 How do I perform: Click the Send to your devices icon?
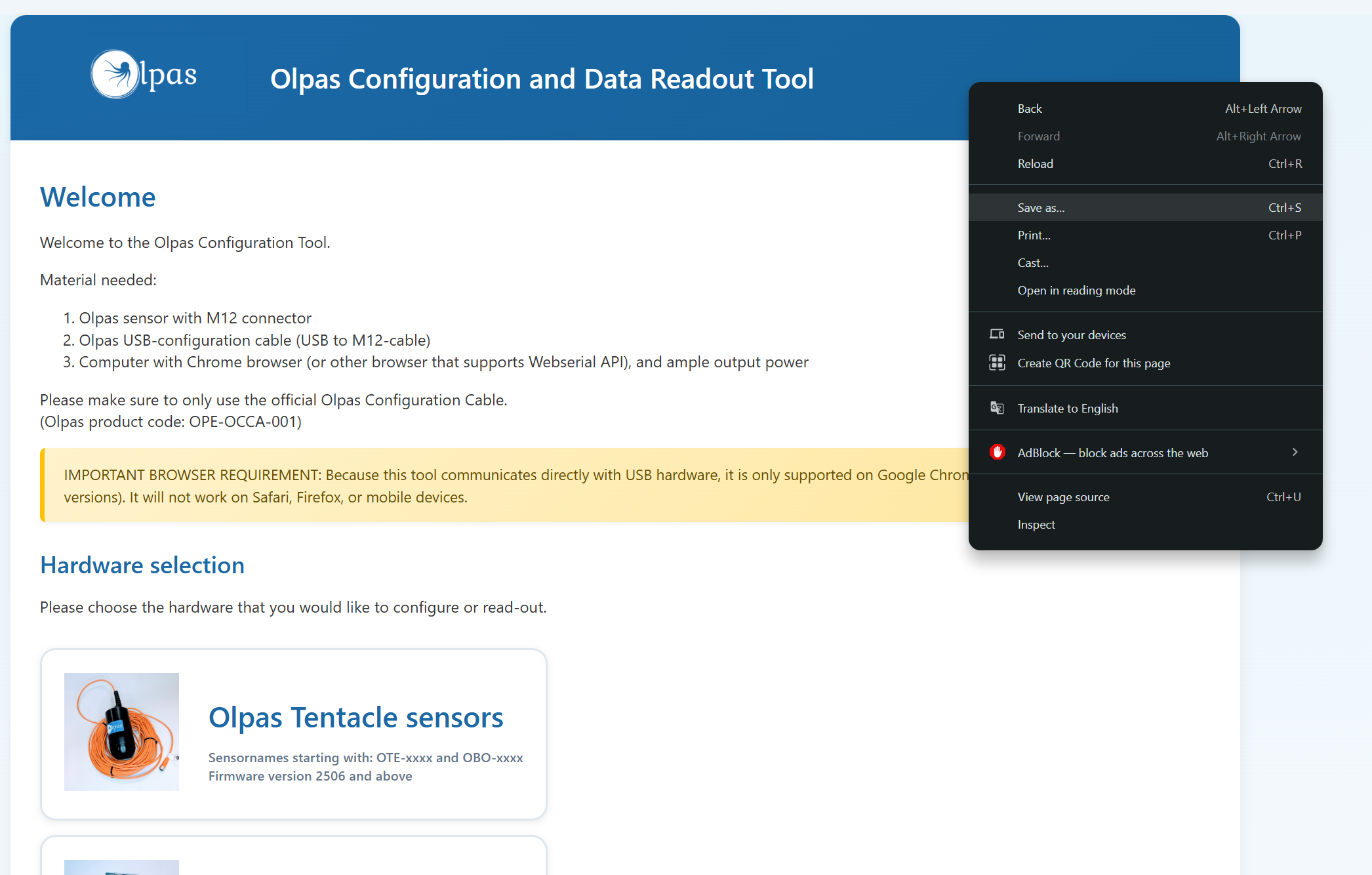[x=997, y=335]
